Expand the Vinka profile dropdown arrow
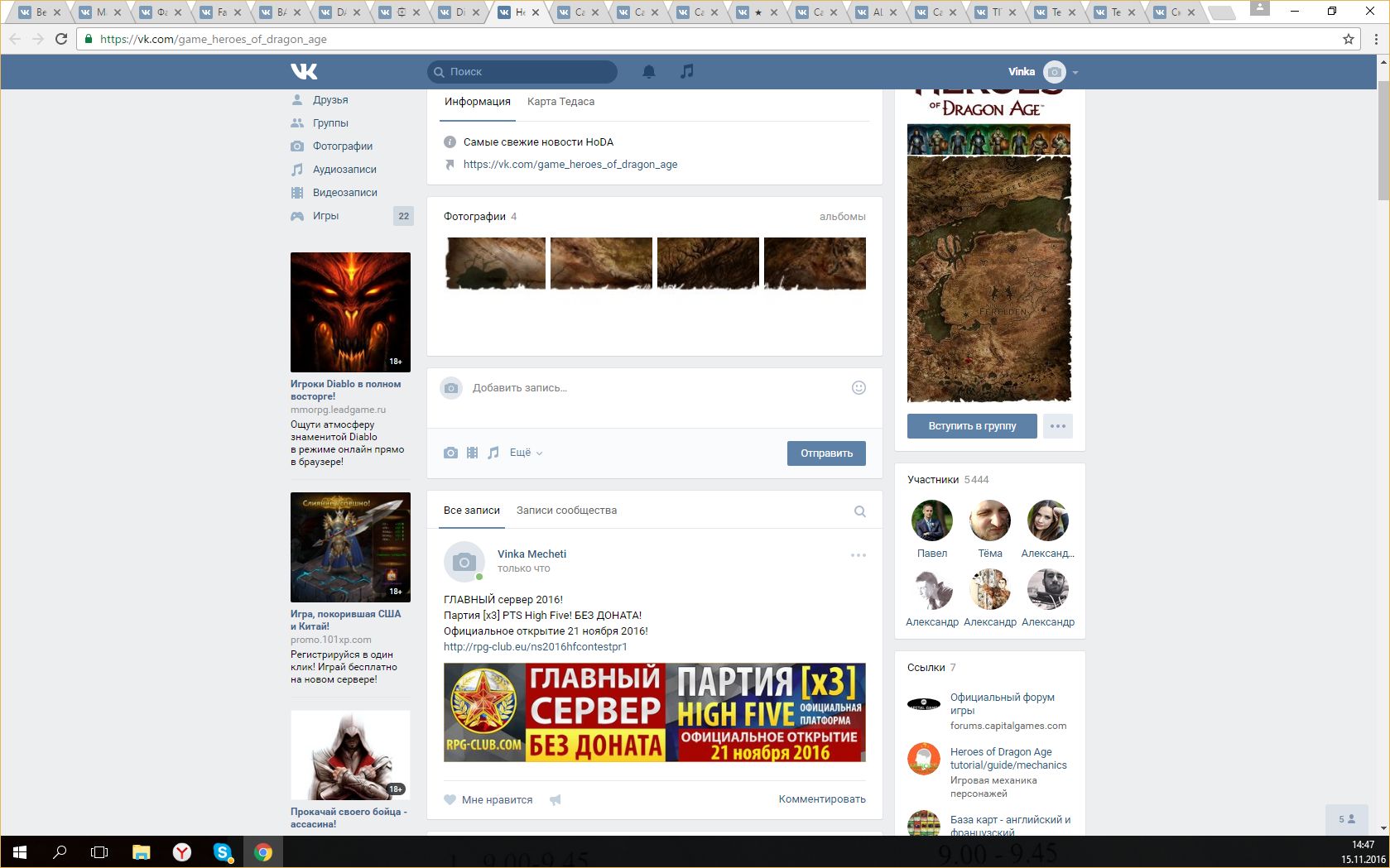Screen dimensions: 1390x868 1075,73
